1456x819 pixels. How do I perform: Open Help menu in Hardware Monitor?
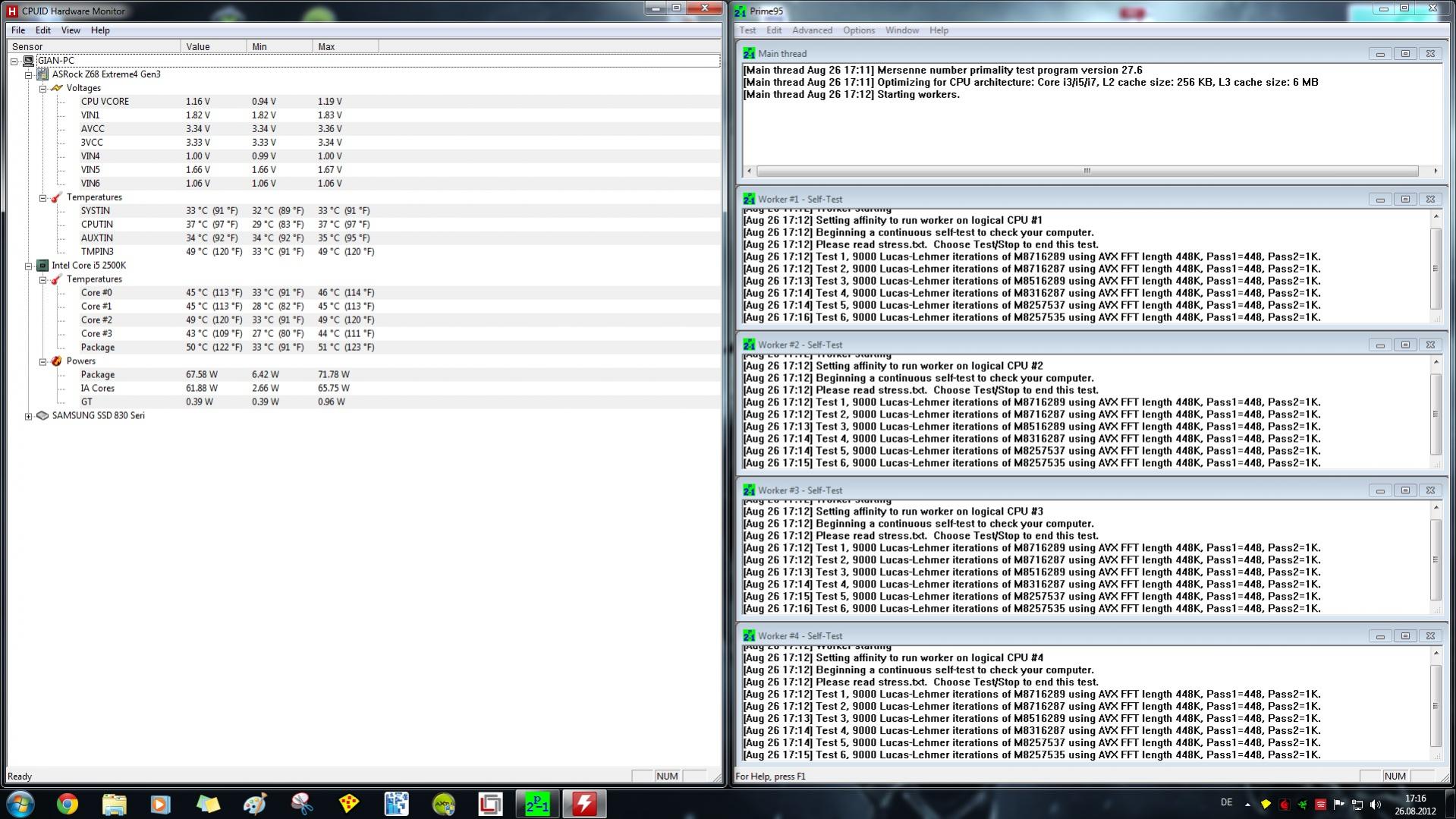100,30
